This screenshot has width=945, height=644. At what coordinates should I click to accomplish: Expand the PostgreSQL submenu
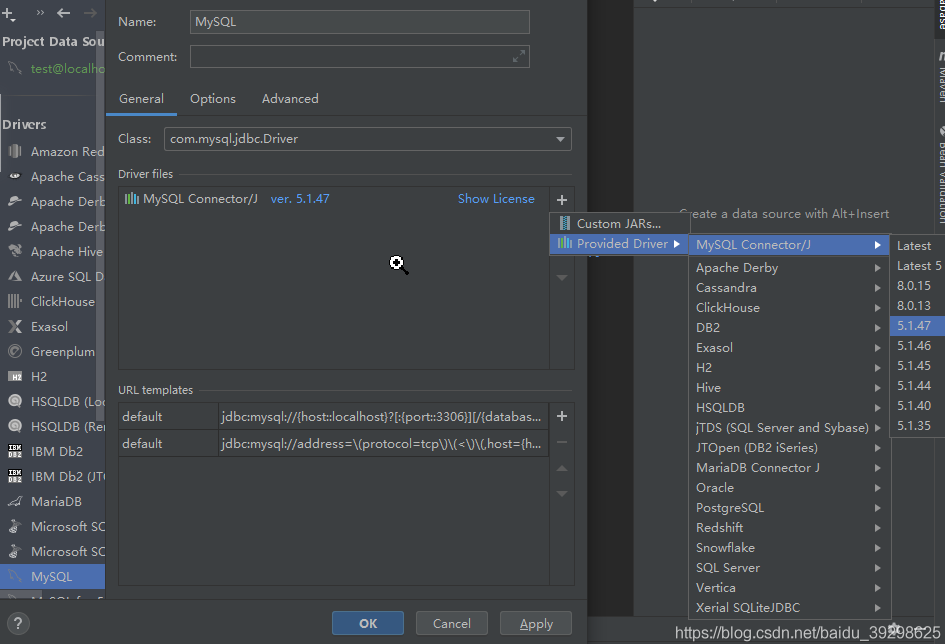(878, 508)
